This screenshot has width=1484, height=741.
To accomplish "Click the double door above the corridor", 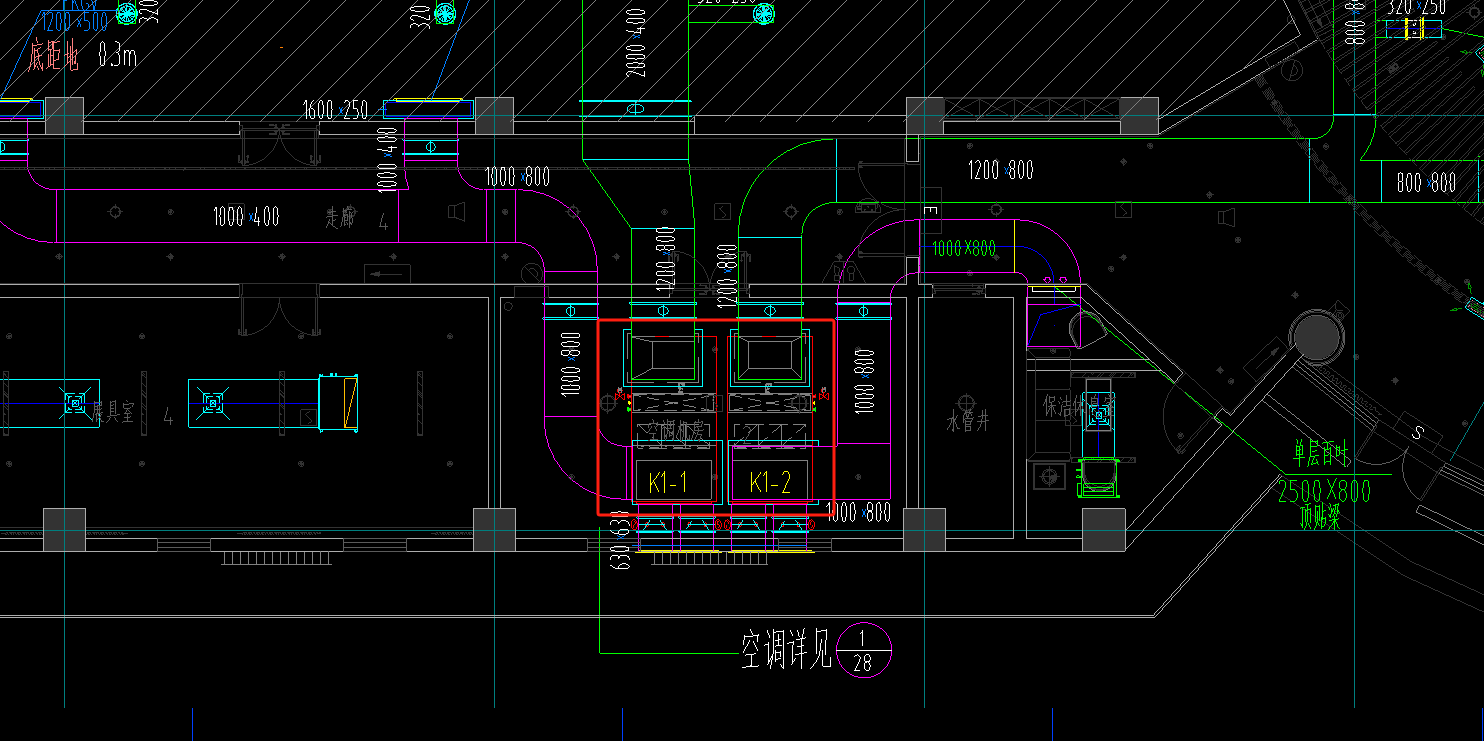I will [x=280, y=144].
